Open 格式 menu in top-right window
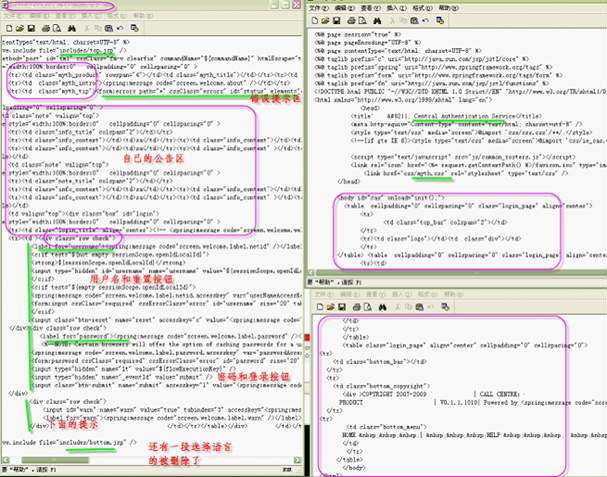The height and width of the screenshot is (477, 607). (x=422, y=8)
